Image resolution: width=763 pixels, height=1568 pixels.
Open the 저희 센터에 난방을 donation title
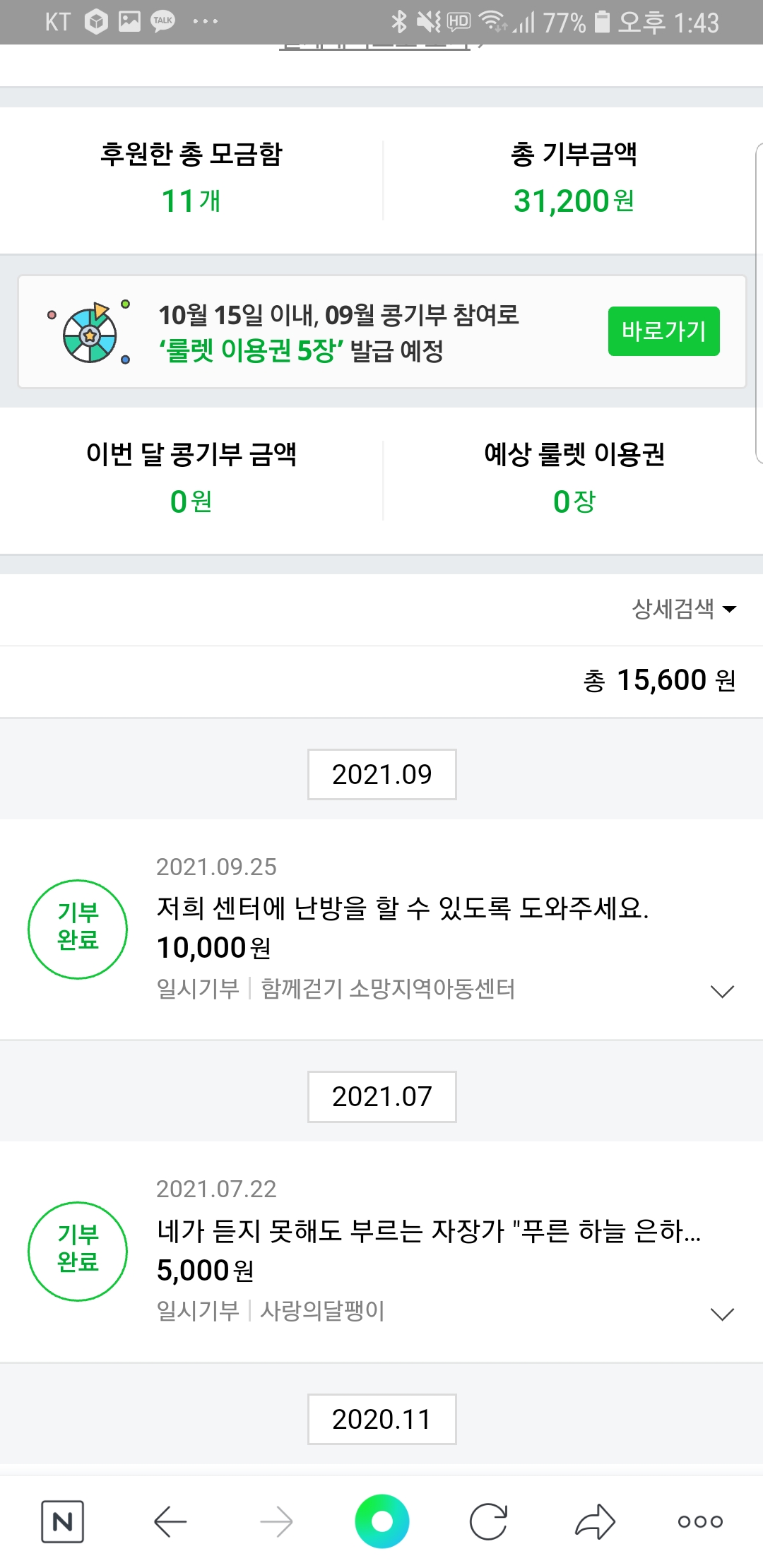(x=403, y=908)
